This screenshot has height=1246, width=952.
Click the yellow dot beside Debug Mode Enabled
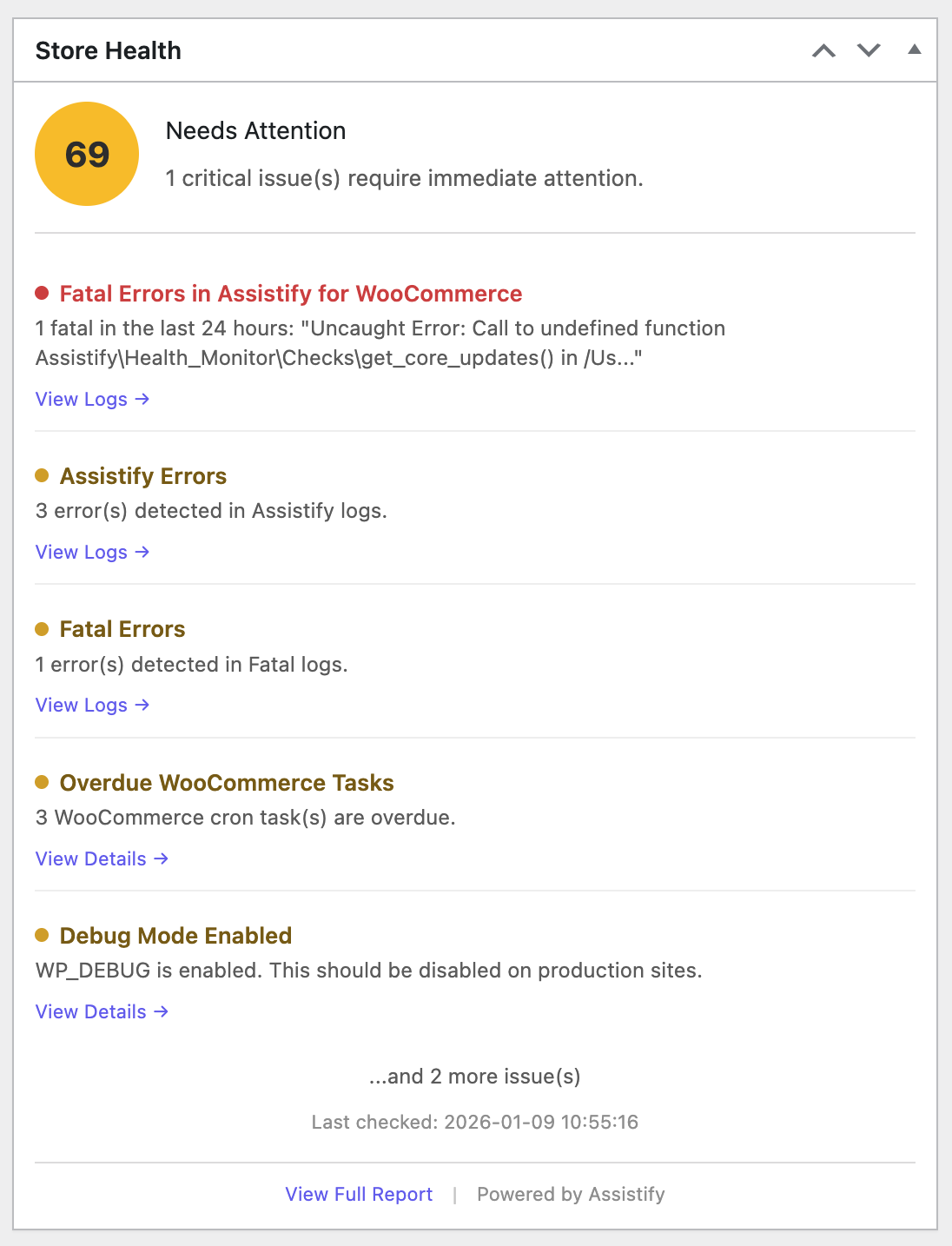(43, 934)
